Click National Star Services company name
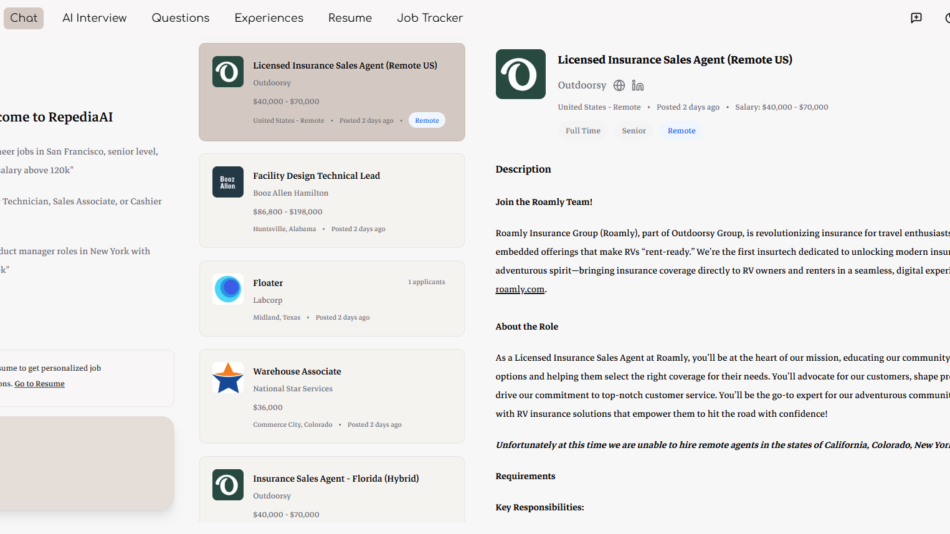Image resolution: width=950 pixels, height=534 pixels. pyautogui.click(x=293, y=389)
